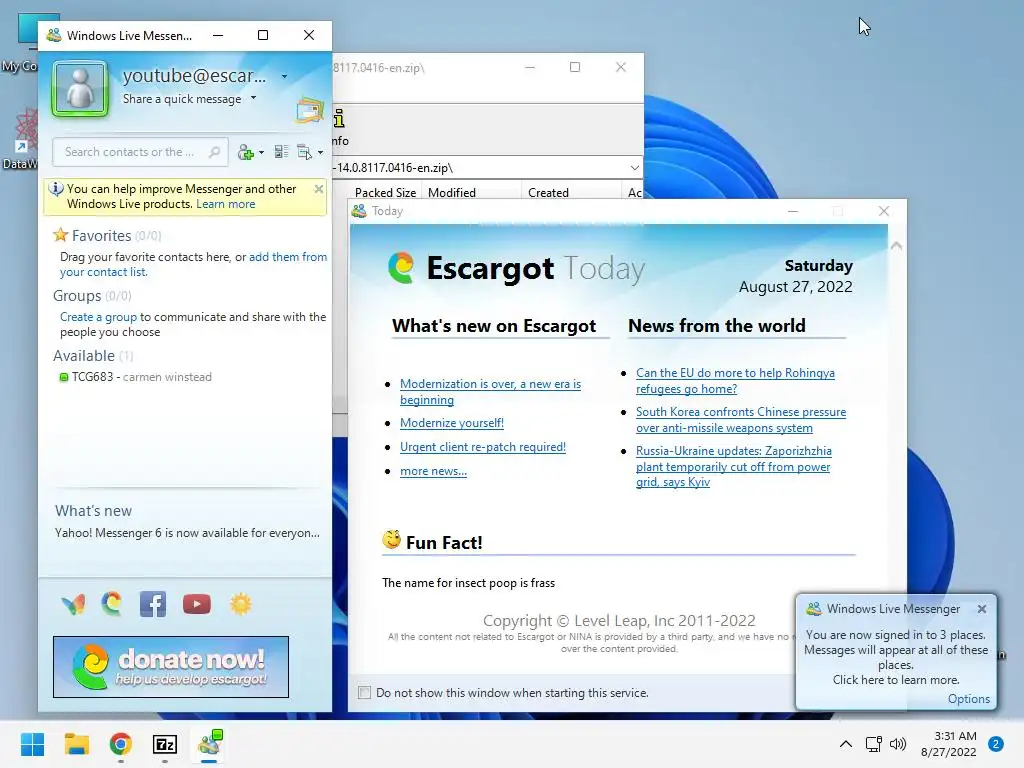Click add them from your contact list link
Screen dimensions: 1024x768
click(193, 264)
